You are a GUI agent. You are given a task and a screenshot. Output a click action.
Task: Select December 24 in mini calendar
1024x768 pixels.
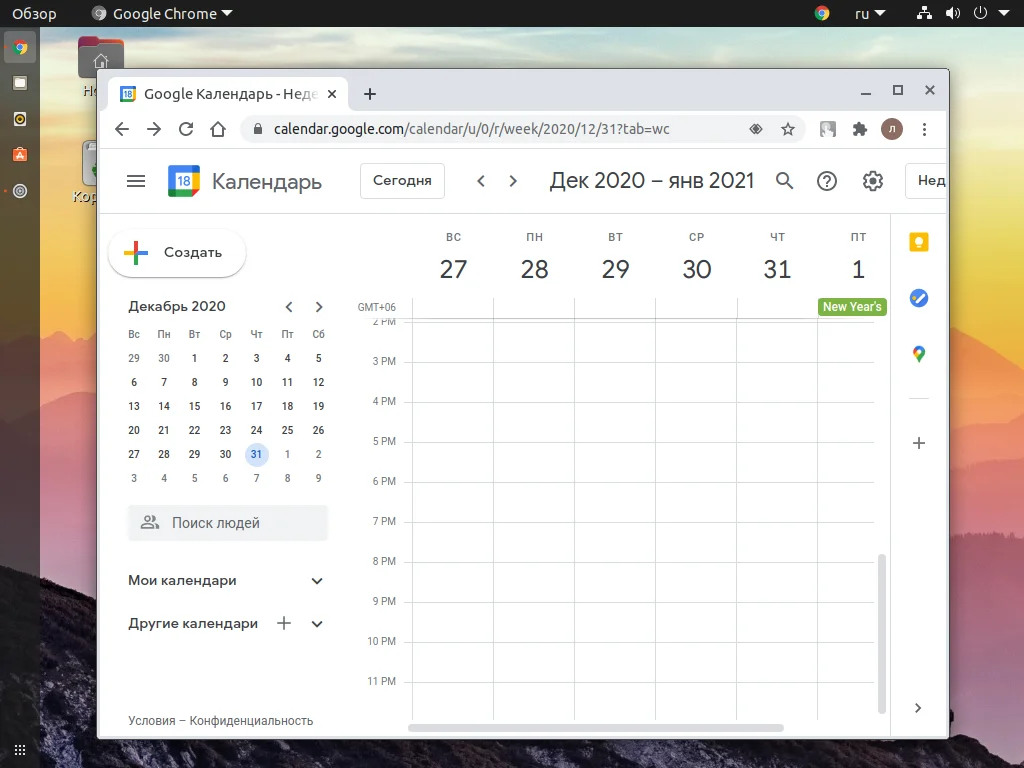pos(257,430)
